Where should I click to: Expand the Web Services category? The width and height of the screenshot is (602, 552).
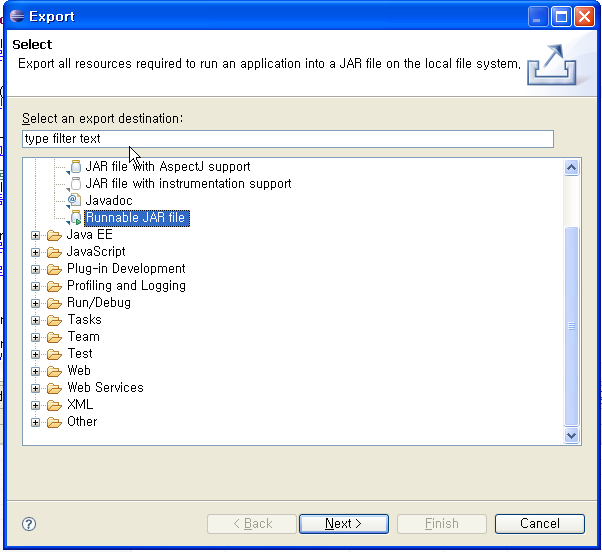coord(35,388)
